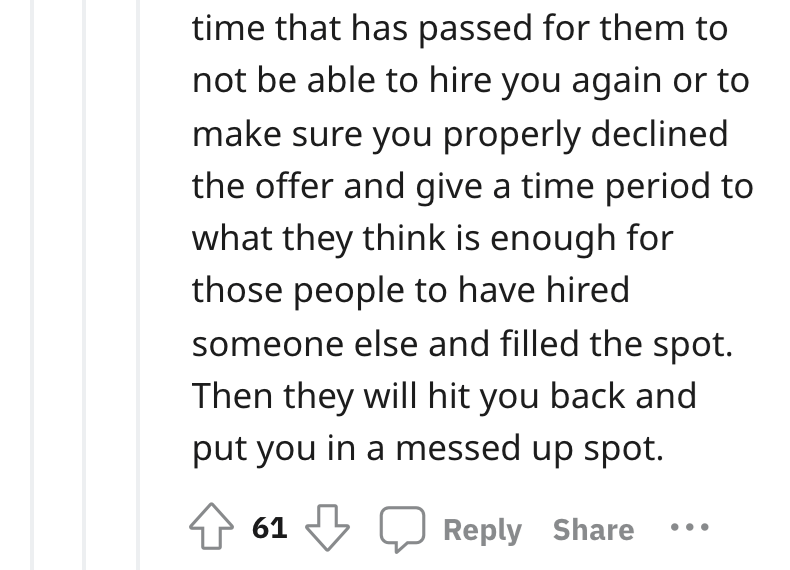Click the text 'put you in a messed up spot.'

[428, 450]
